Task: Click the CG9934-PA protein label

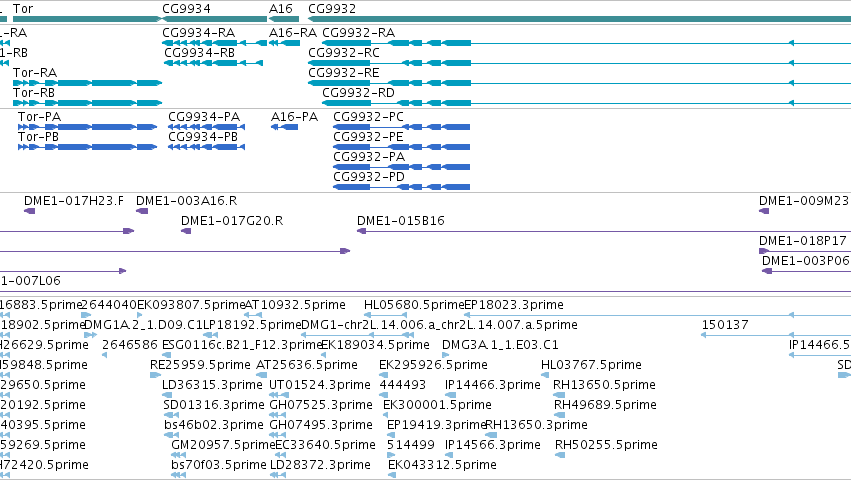Action: (204, 117)
